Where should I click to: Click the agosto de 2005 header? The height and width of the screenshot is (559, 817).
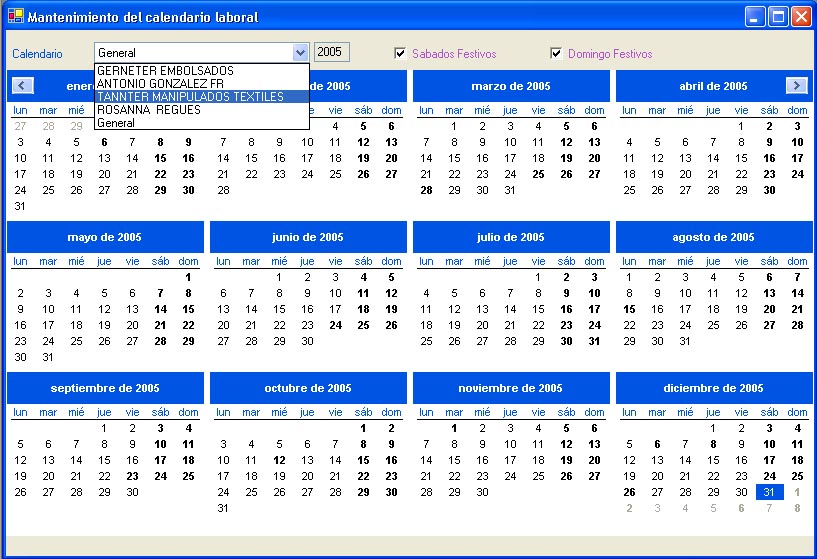coord(713,237)
